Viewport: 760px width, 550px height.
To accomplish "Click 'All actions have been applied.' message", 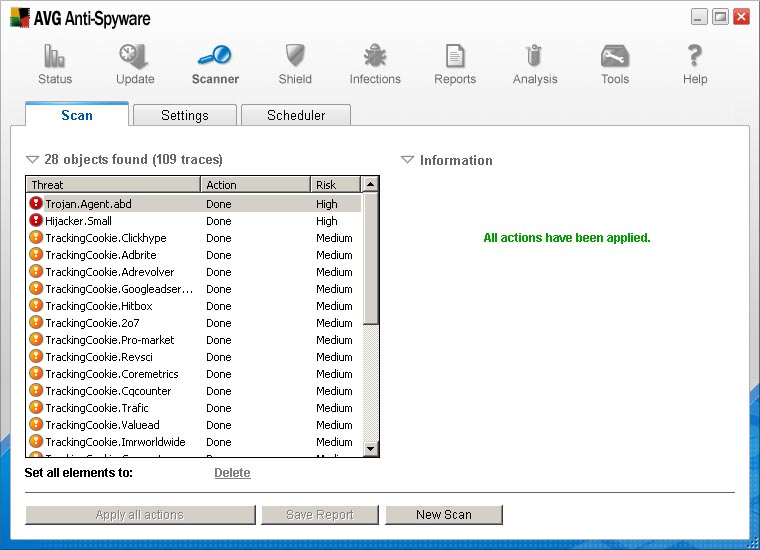I will 567,237.
